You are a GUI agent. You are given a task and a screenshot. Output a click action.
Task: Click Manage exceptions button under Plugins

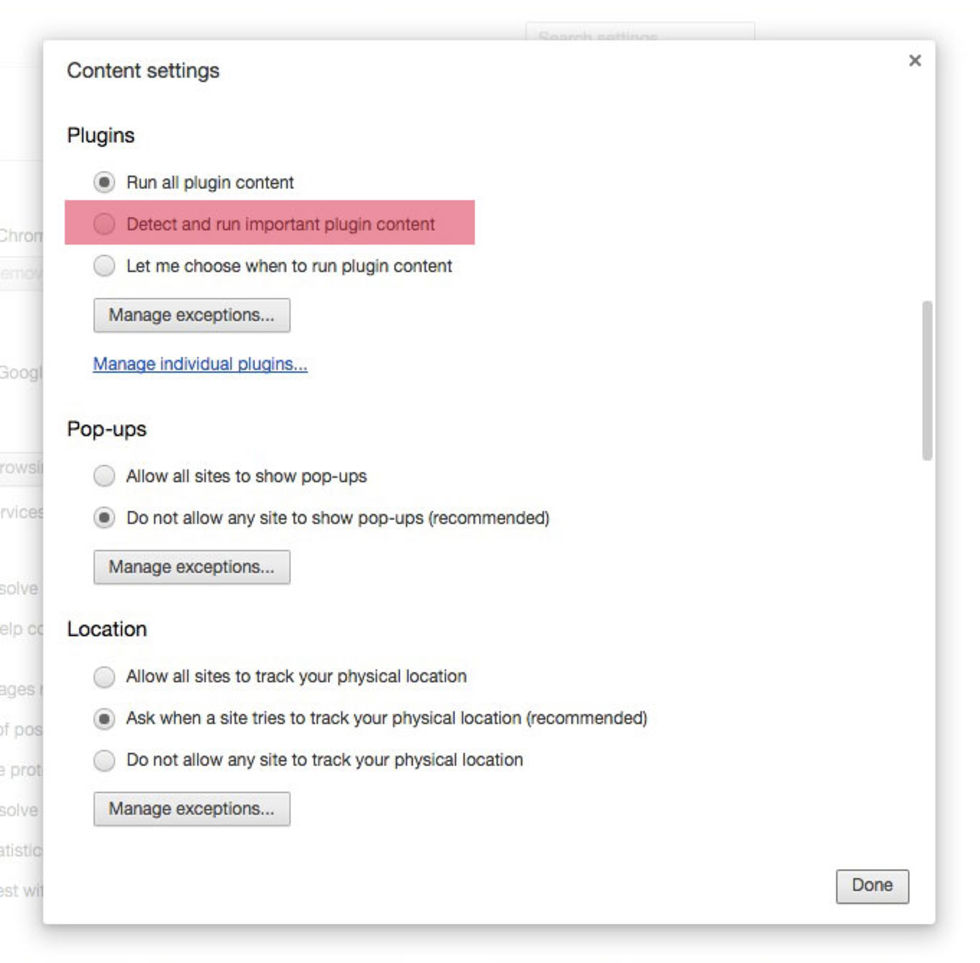[191, 316]
